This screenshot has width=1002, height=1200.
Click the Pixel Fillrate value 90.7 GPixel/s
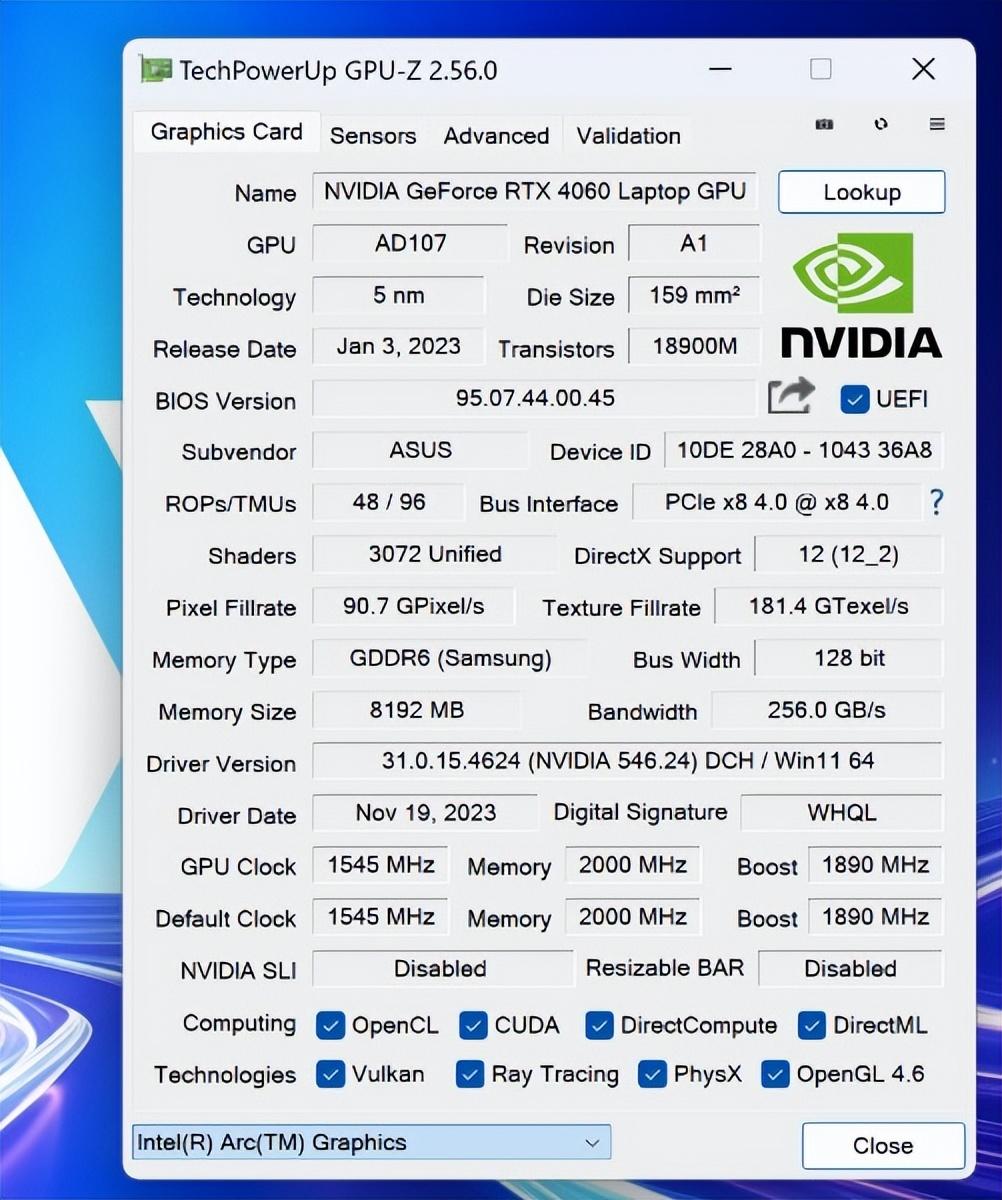[x=413, y=606]
